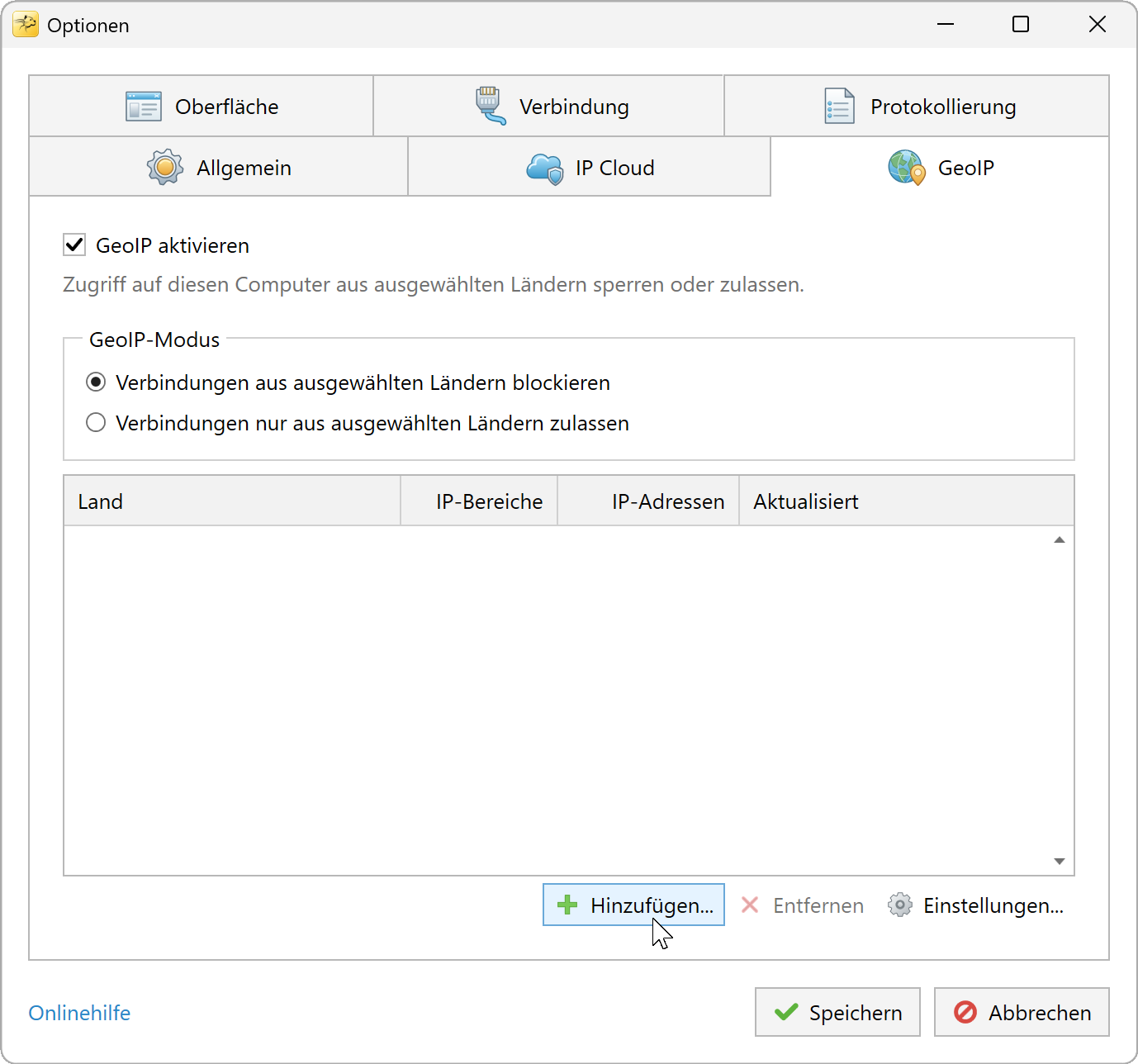The width and height of the screenshot is (1138, 1064).
Task: Open Einstellungen... for GeoIP
Action: tap(976, 905)
